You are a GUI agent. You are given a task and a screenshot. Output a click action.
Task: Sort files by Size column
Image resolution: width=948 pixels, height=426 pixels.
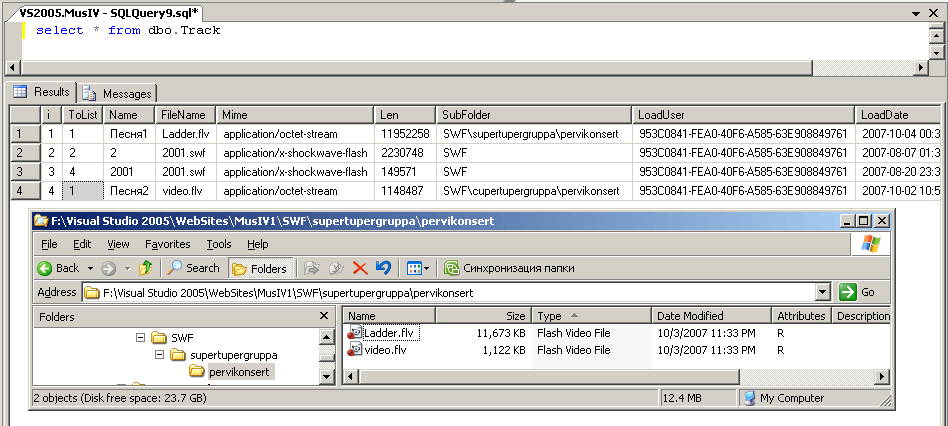pyautogui.click(x=484, y=315)
